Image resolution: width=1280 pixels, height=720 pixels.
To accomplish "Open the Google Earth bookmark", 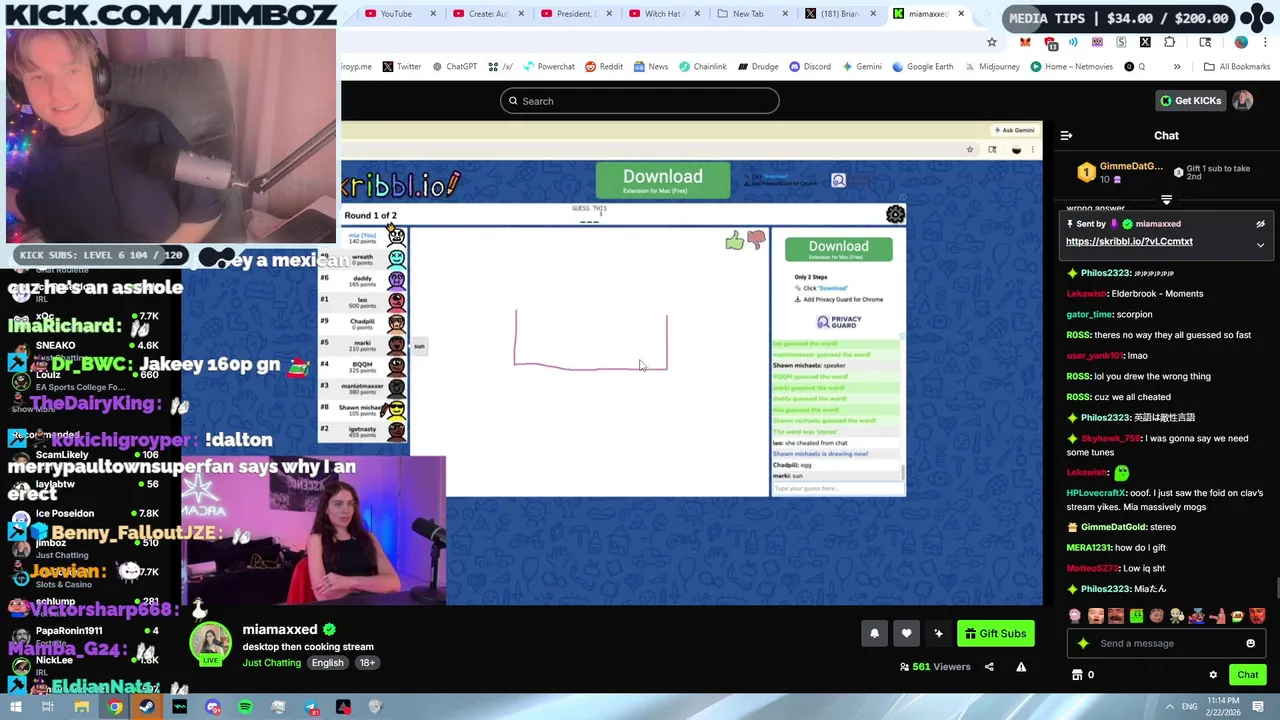I will click(923, 67).
